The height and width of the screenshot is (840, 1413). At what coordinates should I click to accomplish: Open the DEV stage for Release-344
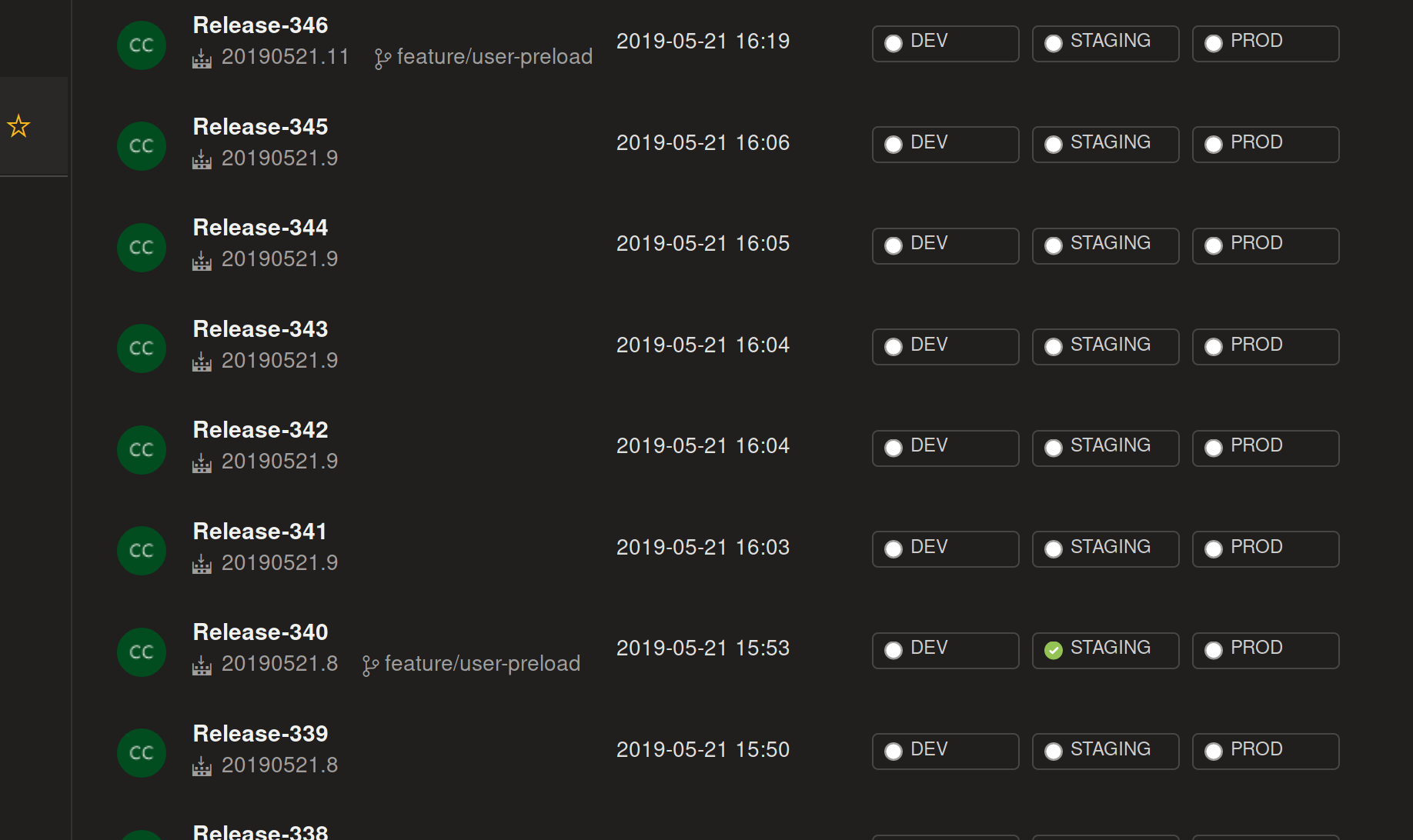pos(945,245)
